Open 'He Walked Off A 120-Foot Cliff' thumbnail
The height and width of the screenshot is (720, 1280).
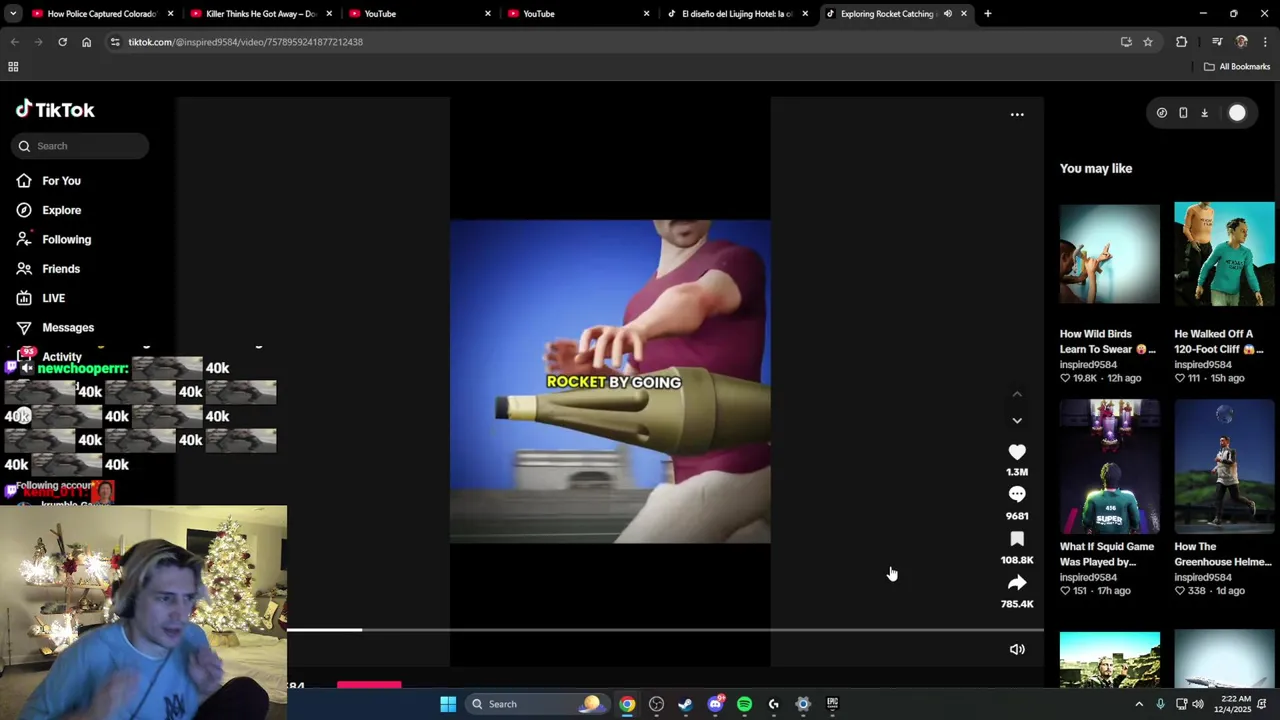pyautogui.click(x=1224, y=254)
